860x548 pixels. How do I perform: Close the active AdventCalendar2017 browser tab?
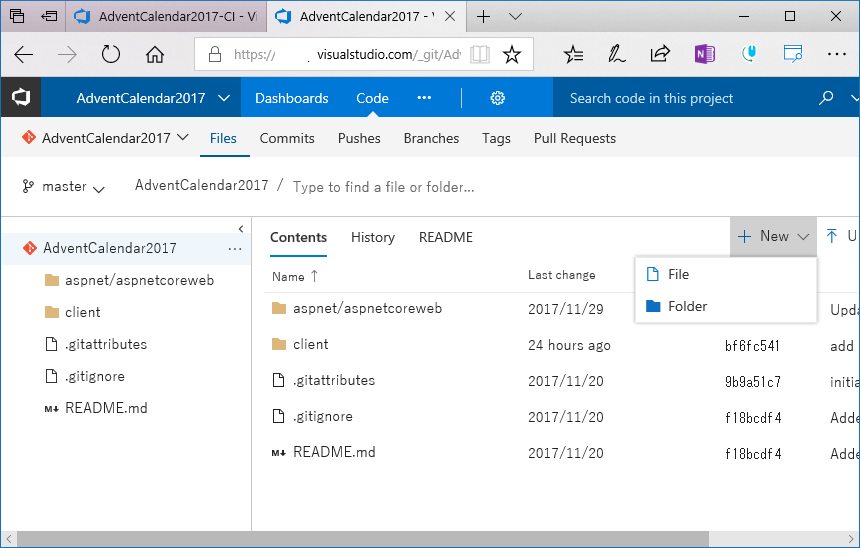pos(450,16)
